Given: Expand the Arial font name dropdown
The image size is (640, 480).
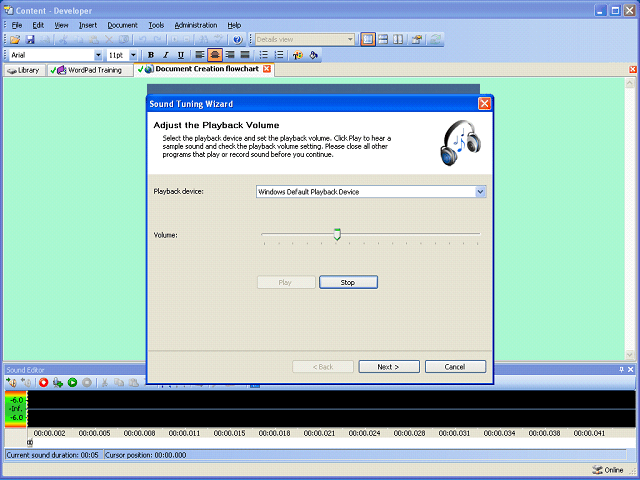Looking at the screenshot, I should click(98, 55).
